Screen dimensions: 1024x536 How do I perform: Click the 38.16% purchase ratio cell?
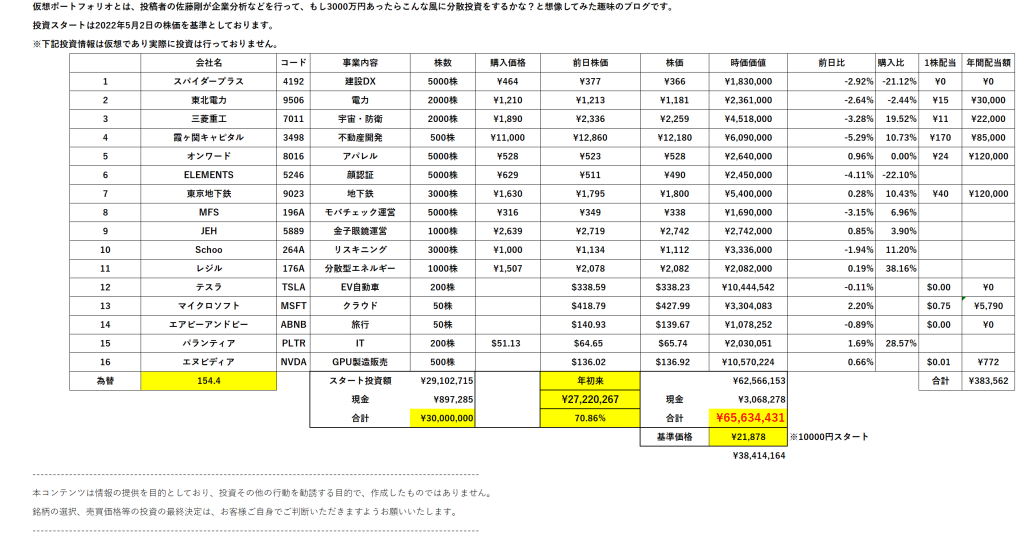(x=897, y=269)
